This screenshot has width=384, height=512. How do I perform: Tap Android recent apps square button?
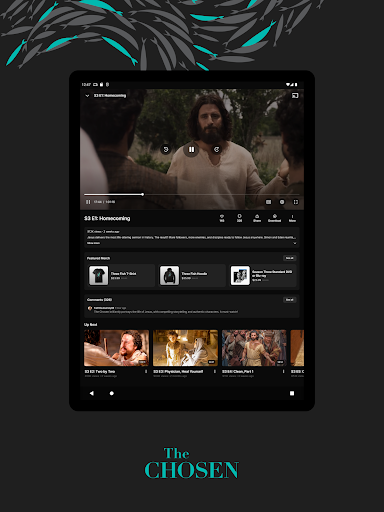tap(292, 393)
